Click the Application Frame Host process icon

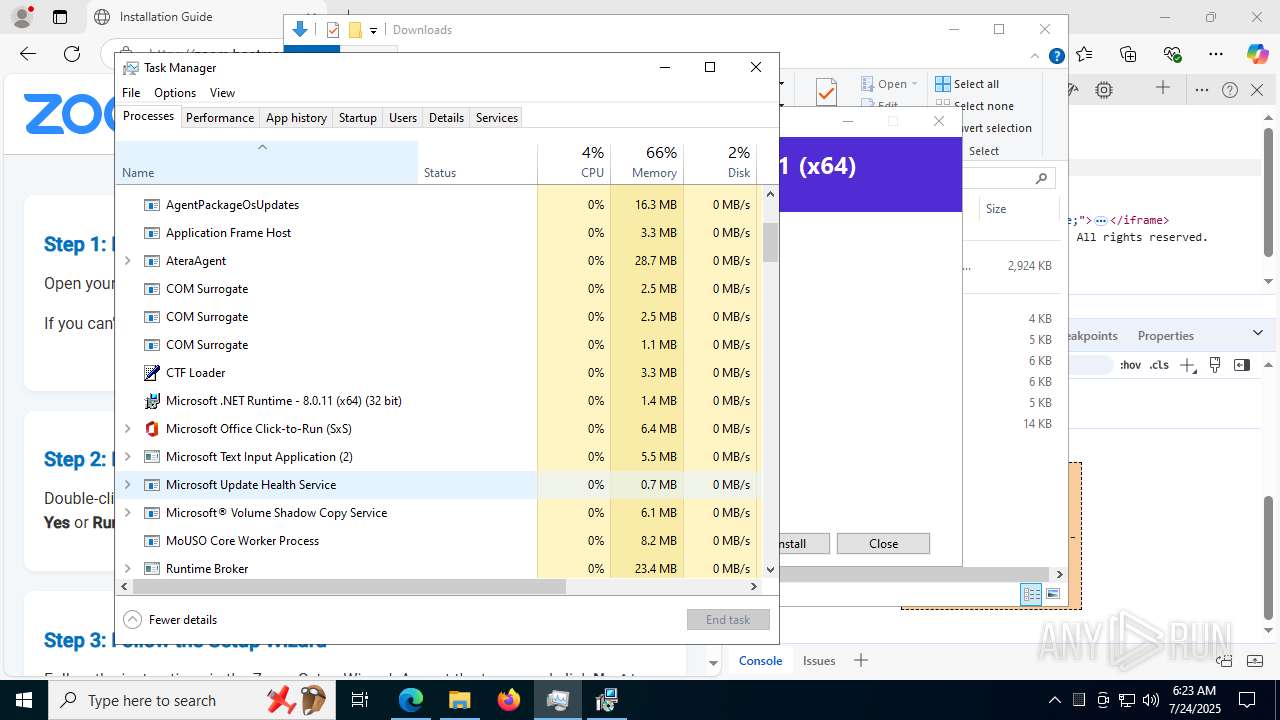(152, 233)
